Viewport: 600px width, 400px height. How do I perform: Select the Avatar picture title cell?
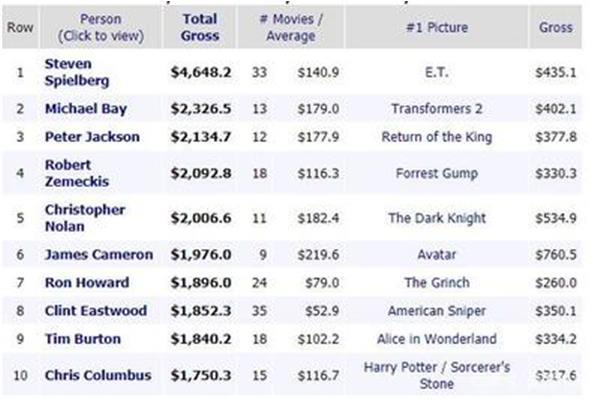(437, 255)
